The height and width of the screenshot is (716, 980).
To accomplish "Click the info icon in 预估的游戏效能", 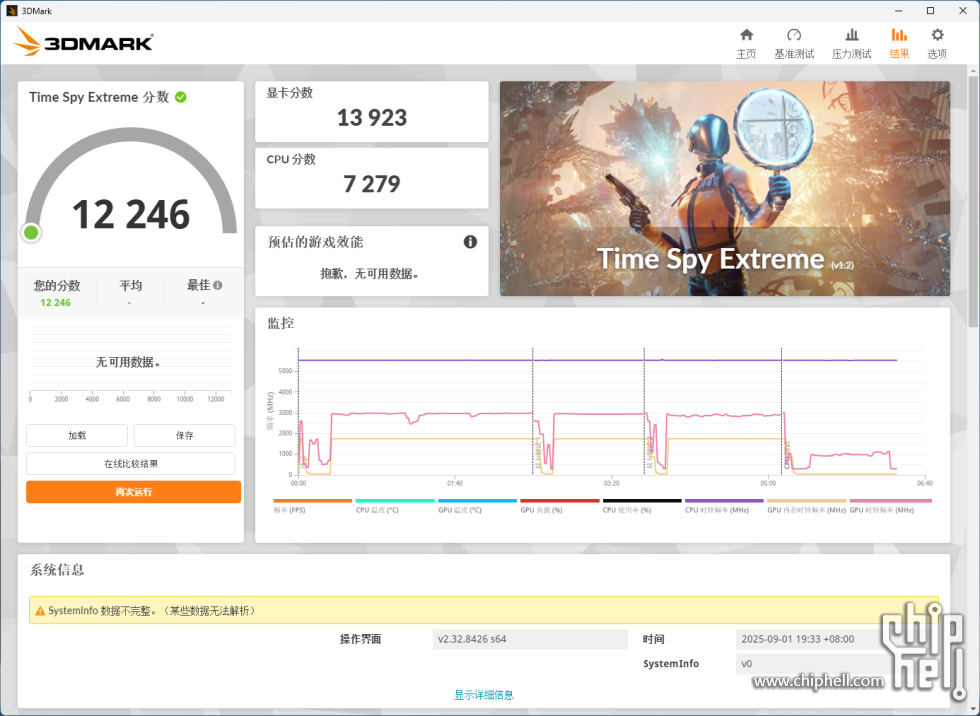I will point(470,242).
